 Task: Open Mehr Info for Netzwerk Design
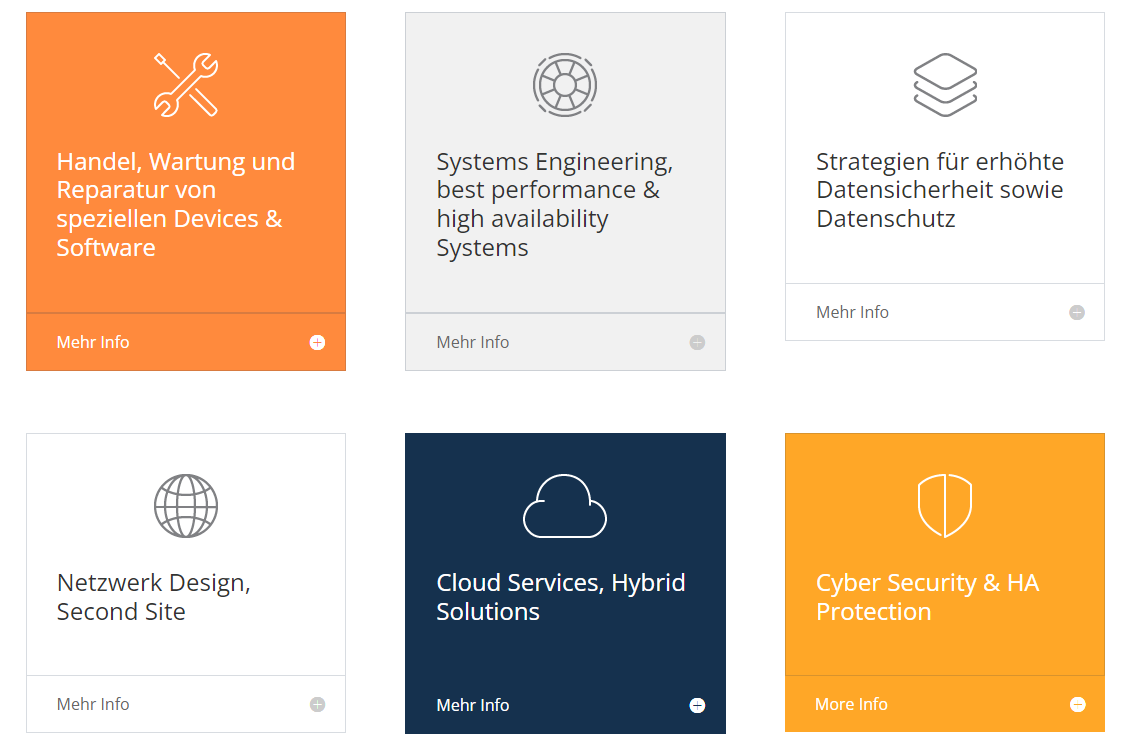click(x=93, y=704)
